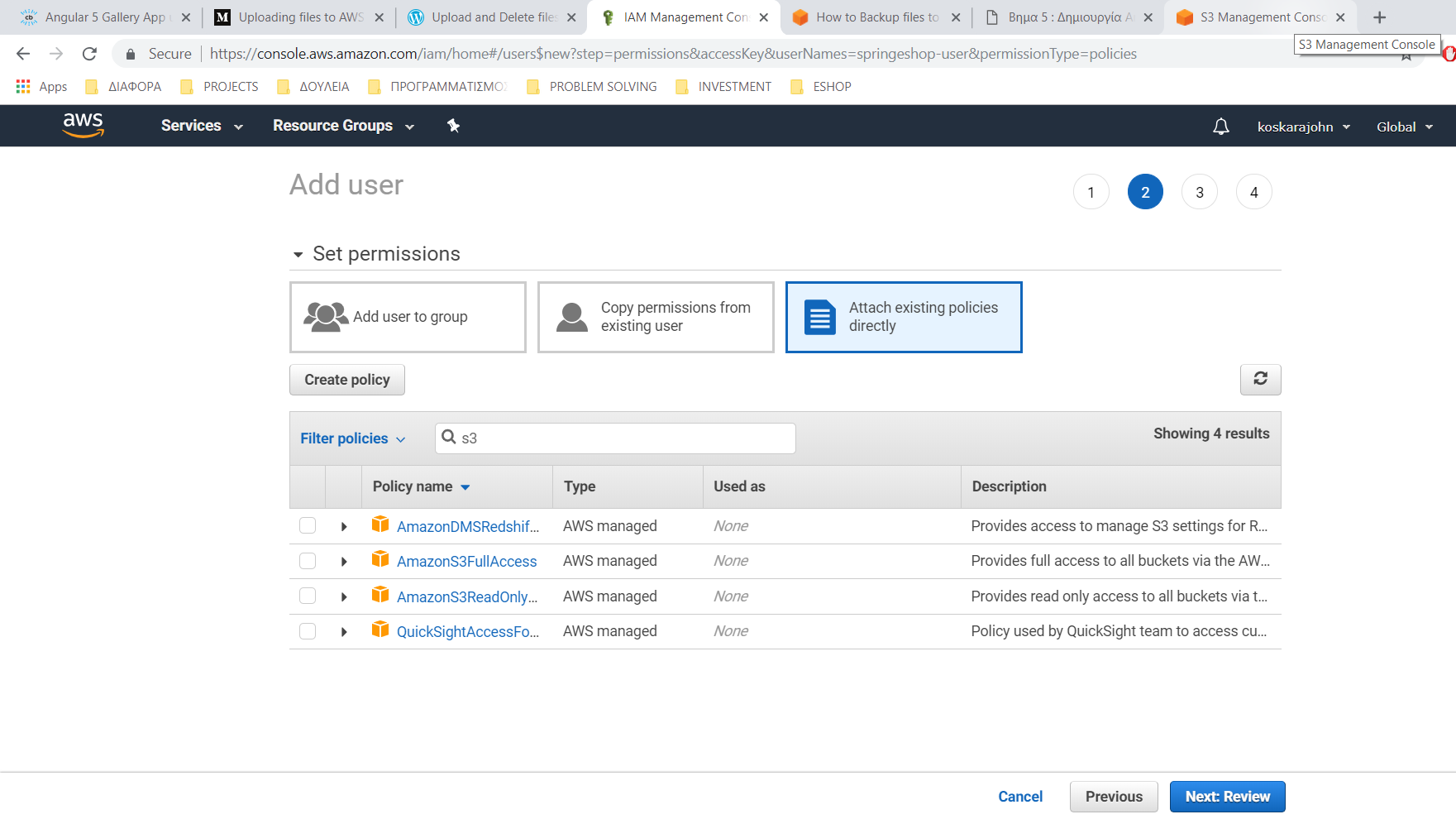Select Attach existing policies directly
This screenshot has width=1456, height=819.
(904, 317)
